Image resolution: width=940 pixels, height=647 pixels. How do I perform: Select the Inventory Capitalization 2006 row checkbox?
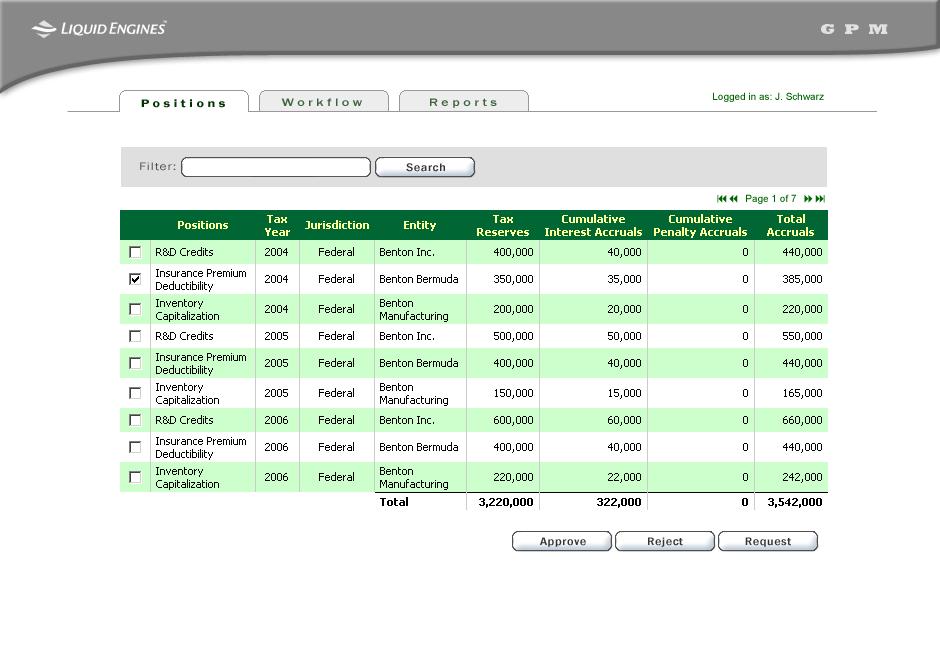coord(135,477)
